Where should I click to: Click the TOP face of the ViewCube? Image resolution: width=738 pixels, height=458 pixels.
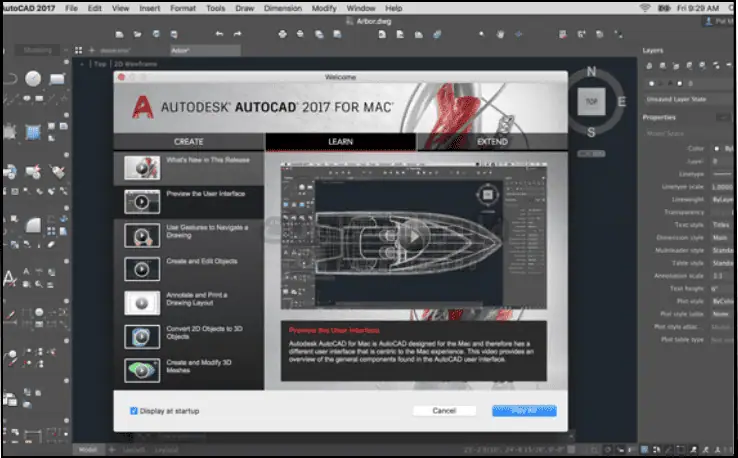click(591, 101)
